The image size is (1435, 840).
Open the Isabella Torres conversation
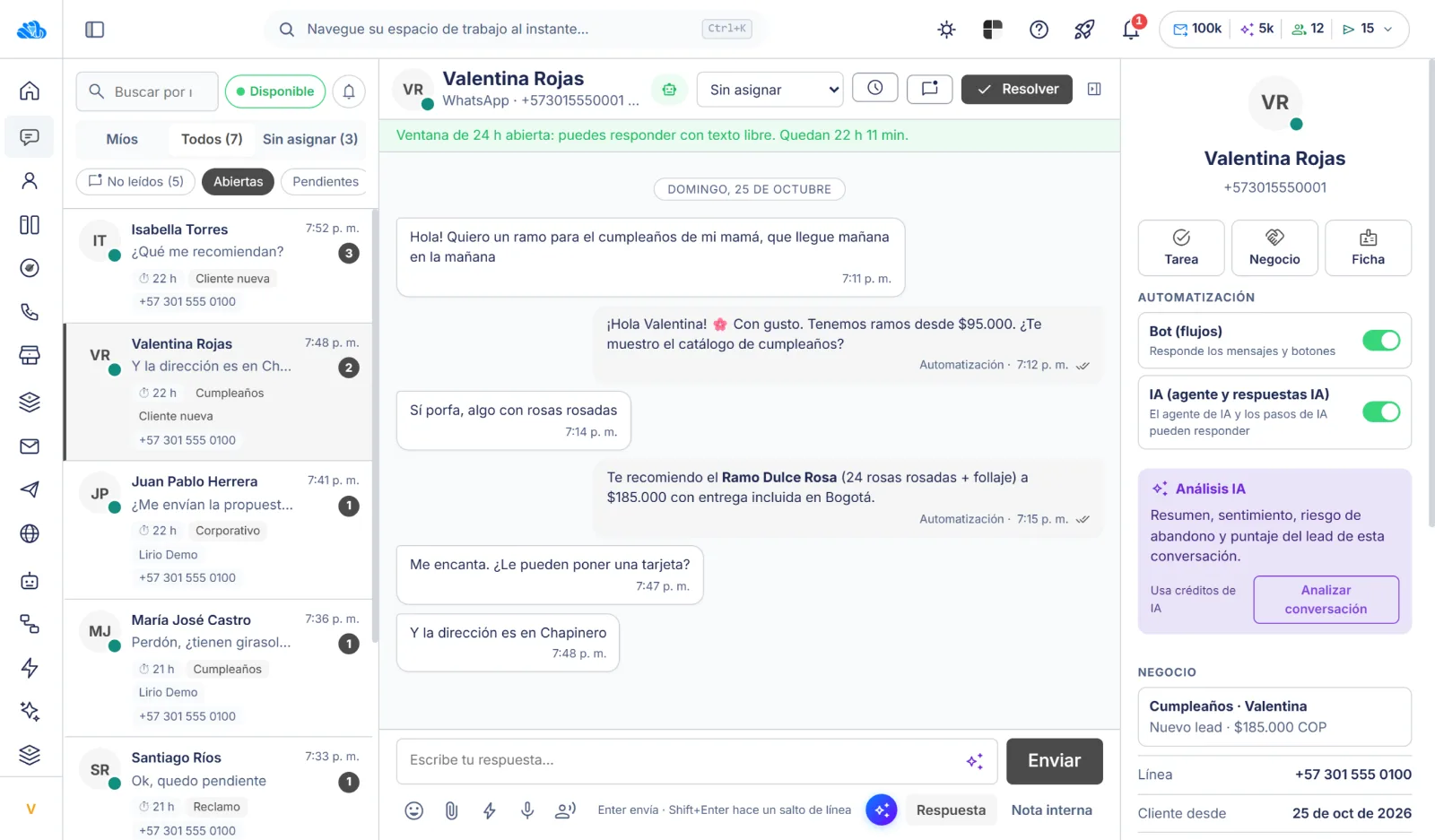click(x=218, y=265)
